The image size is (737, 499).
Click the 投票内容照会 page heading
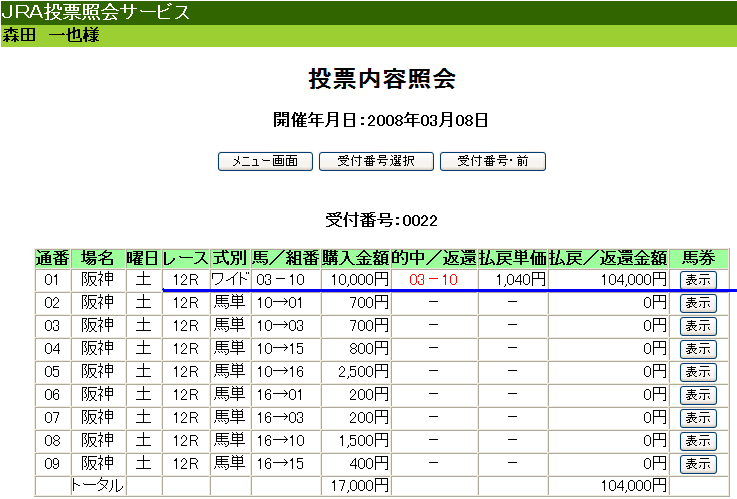pos(382,79)
